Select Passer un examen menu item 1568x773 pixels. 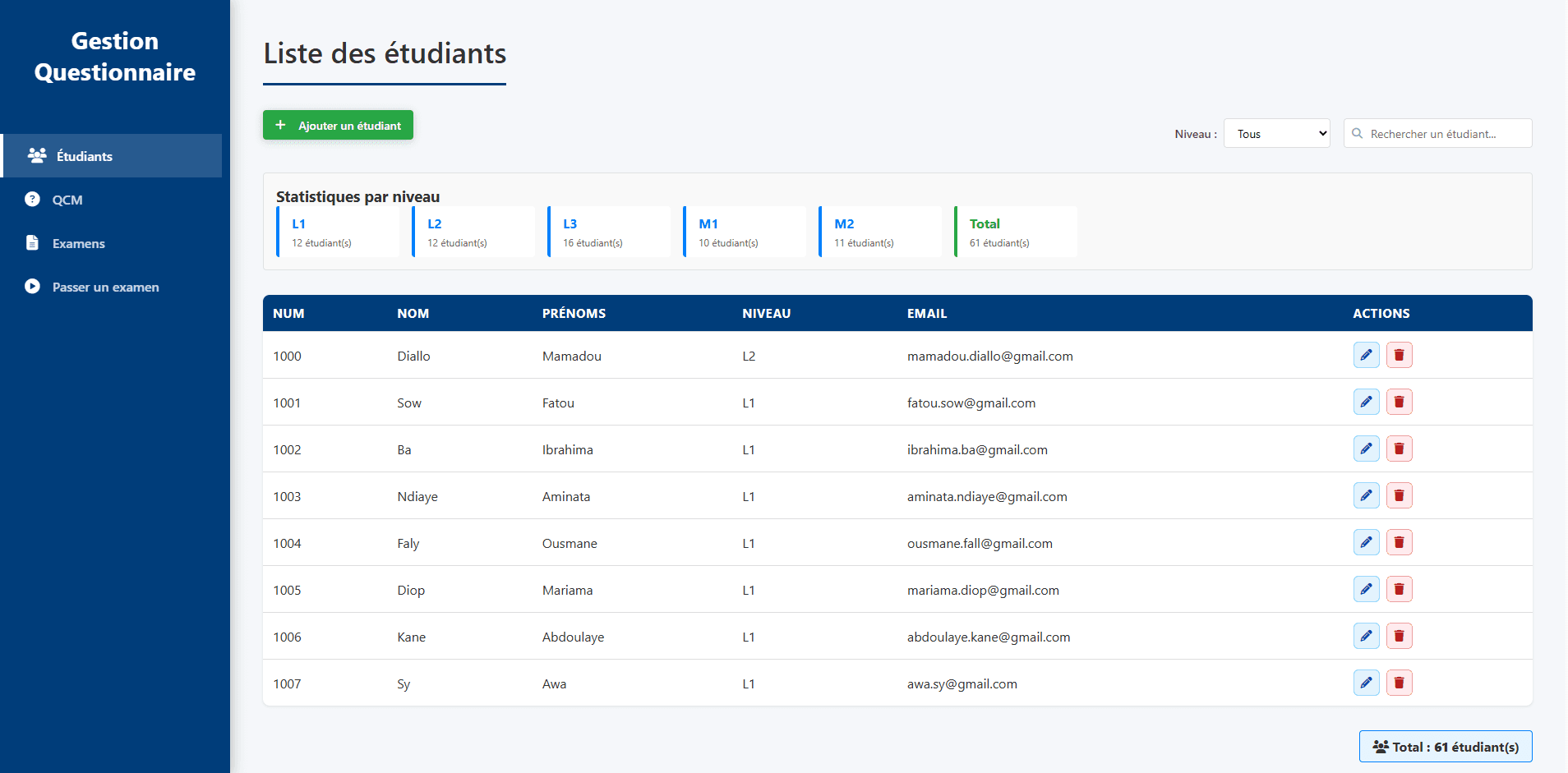pos(113,286)
